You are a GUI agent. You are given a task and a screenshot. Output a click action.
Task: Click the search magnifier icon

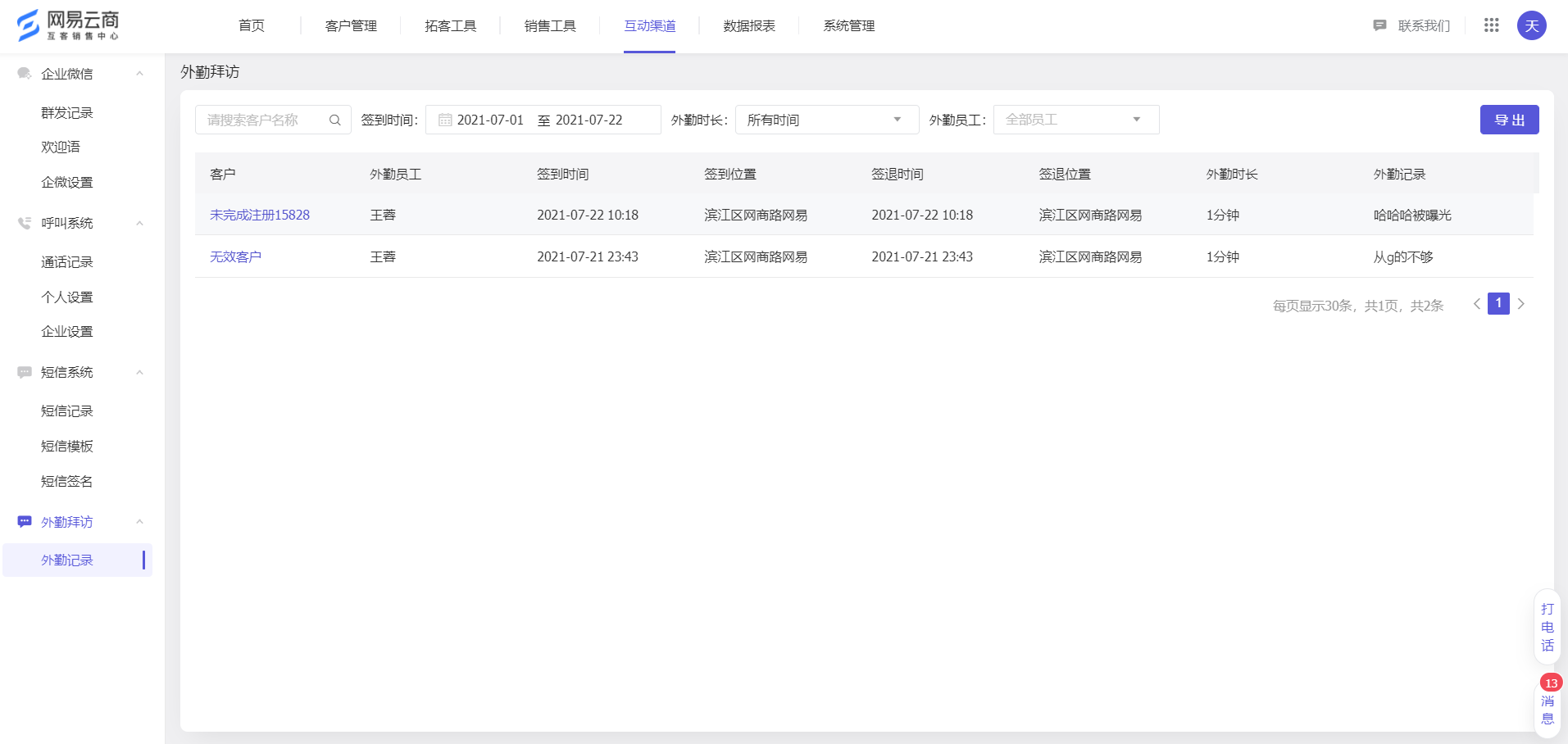point(335,120)
